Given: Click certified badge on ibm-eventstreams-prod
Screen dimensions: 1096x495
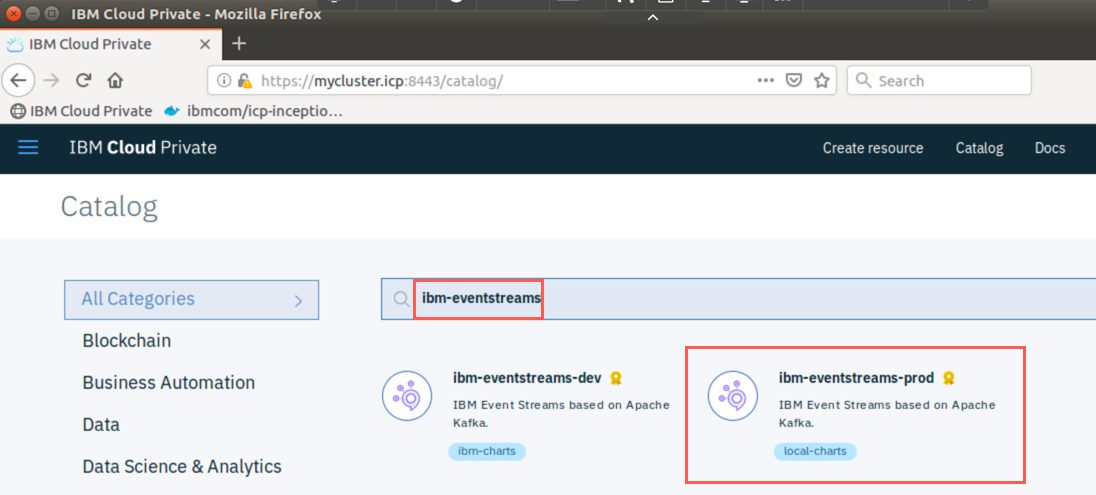Looking at the screenshot, I should pos(948,378).
